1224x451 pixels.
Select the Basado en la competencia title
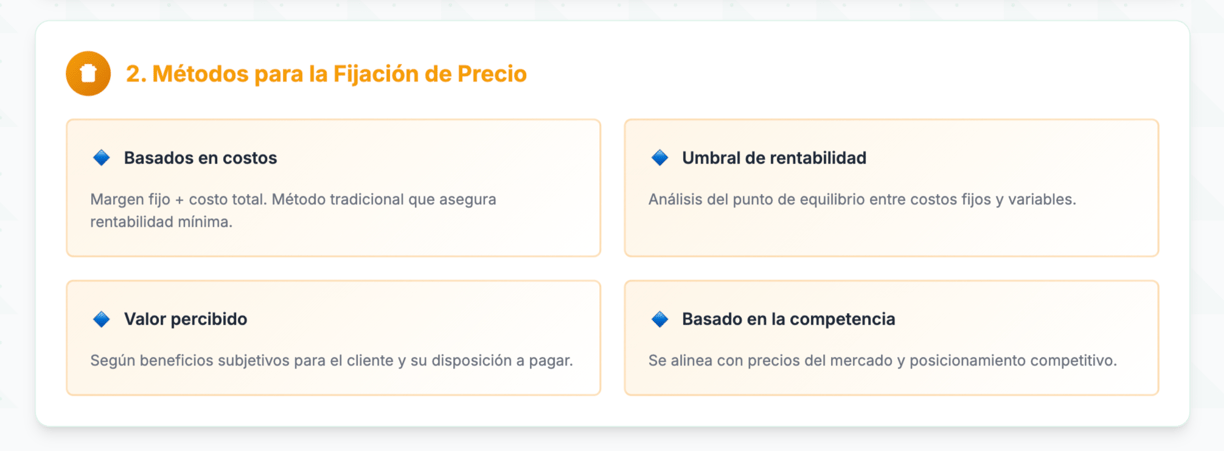tap(788, 319)
